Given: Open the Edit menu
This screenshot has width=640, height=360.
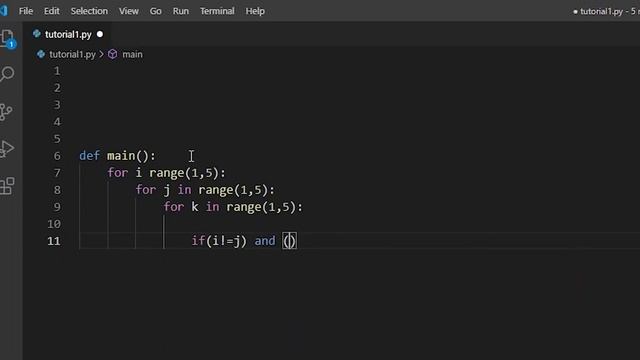Looking at the screenshot, I should (51, 11).
